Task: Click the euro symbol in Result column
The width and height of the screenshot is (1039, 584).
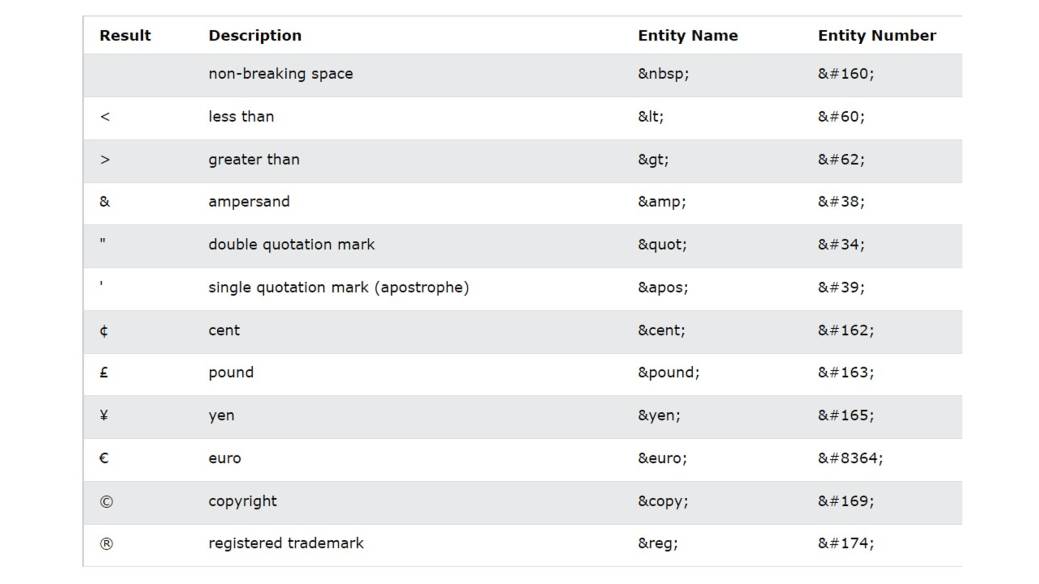Action: [104, 459]
